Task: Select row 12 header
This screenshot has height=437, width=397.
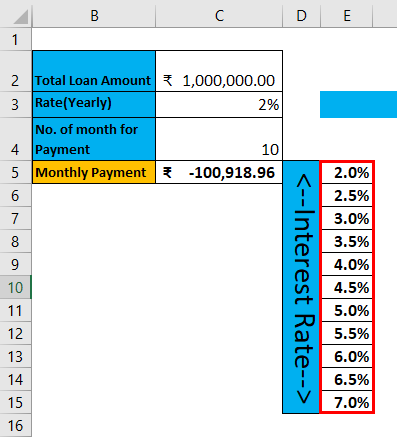Action: tap(15, 333)
